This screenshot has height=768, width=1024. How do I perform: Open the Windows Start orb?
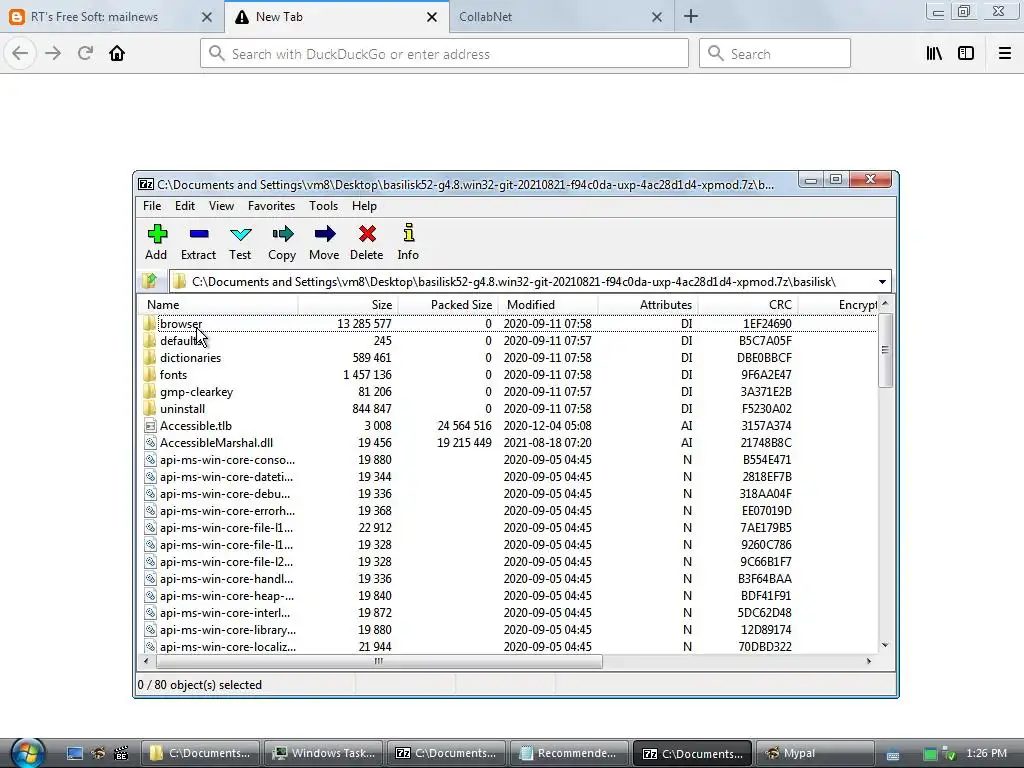pos(26,753)
